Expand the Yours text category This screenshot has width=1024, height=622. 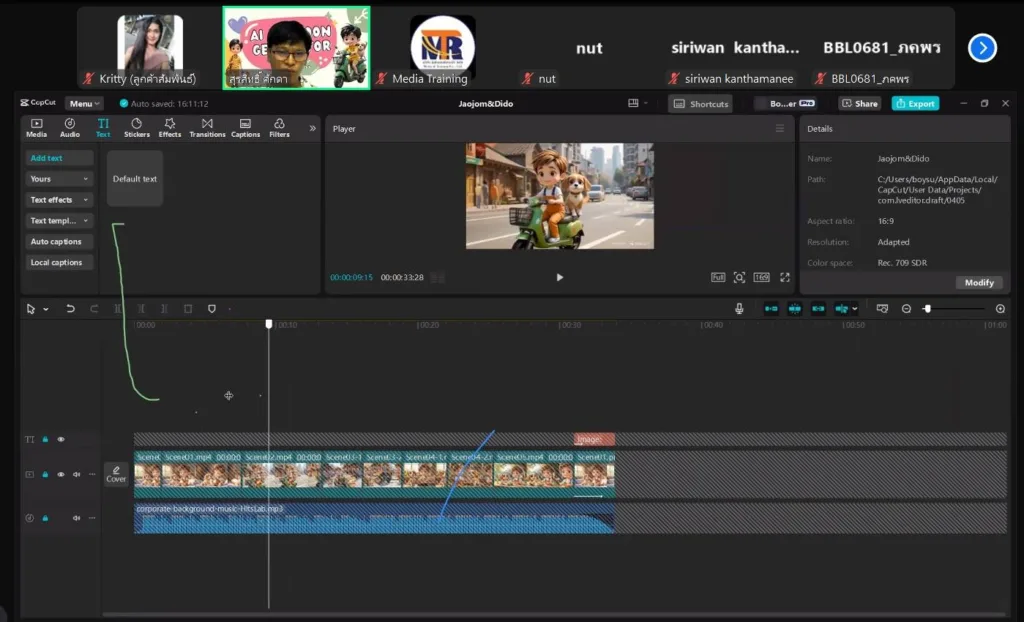(x=59, y=179)
